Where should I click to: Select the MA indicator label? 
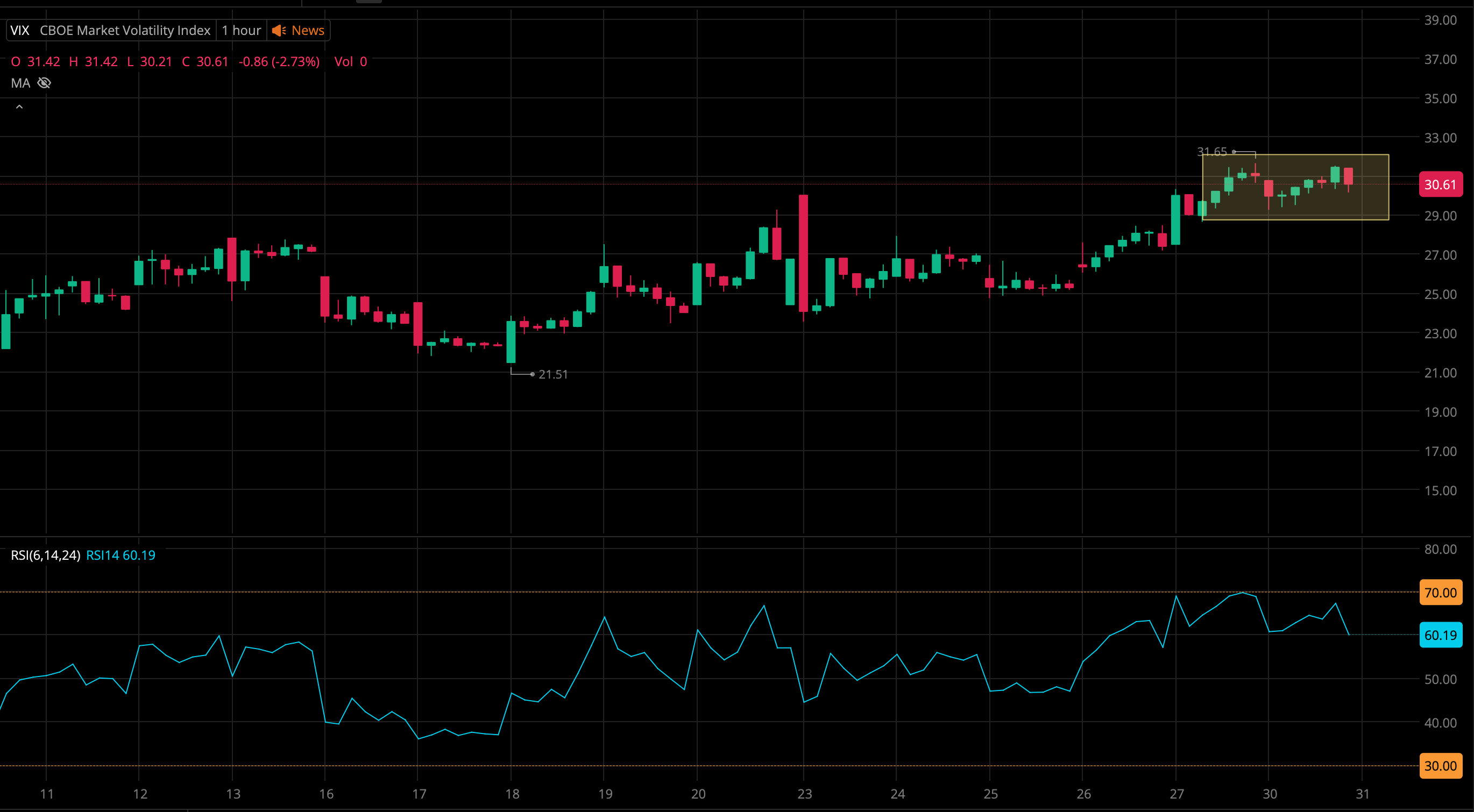[20, 83]
